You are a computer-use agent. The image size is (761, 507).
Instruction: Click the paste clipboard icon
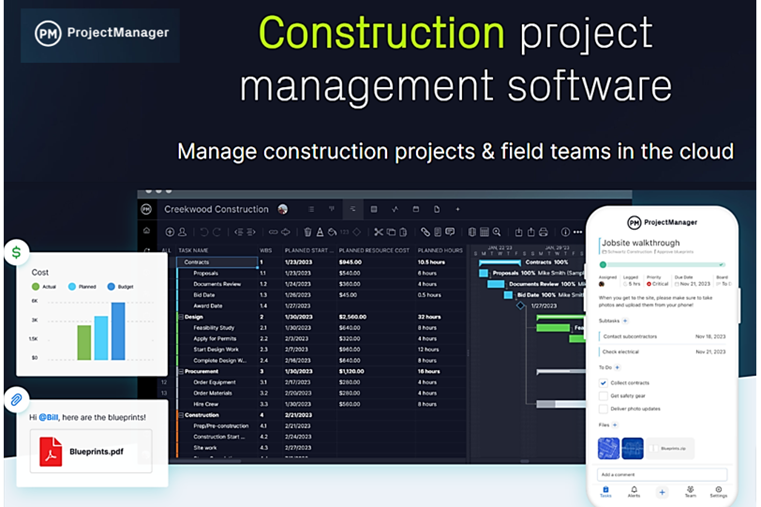coord(403,232)
